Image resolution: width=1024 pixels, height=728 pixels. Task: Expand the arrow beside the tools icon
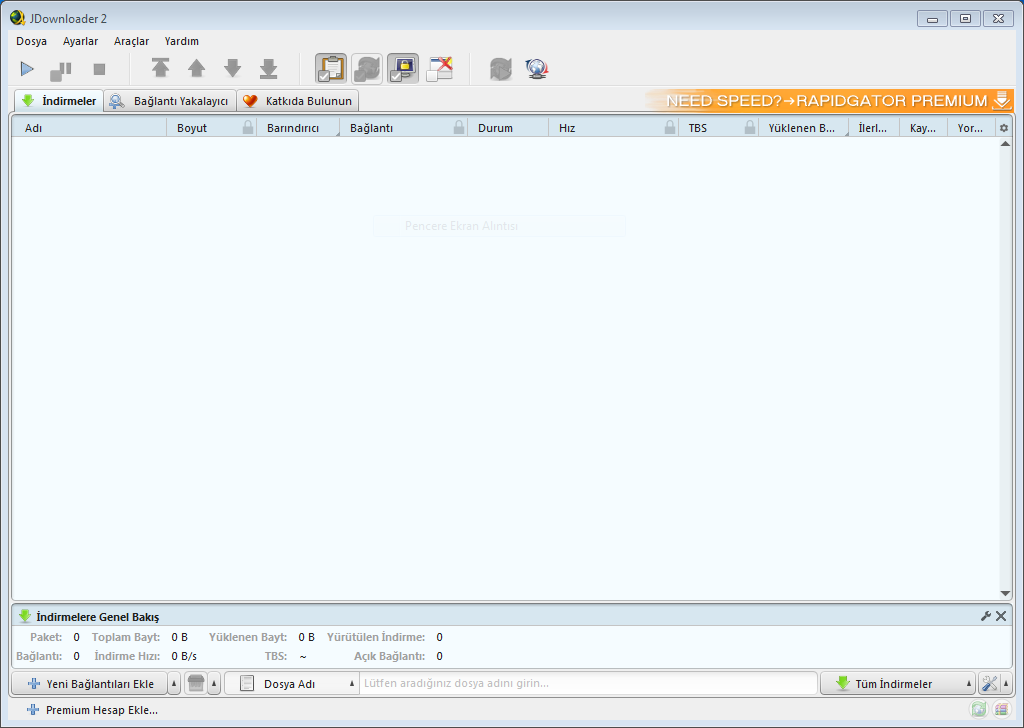pyautogui.click(x=1006, y=684)
